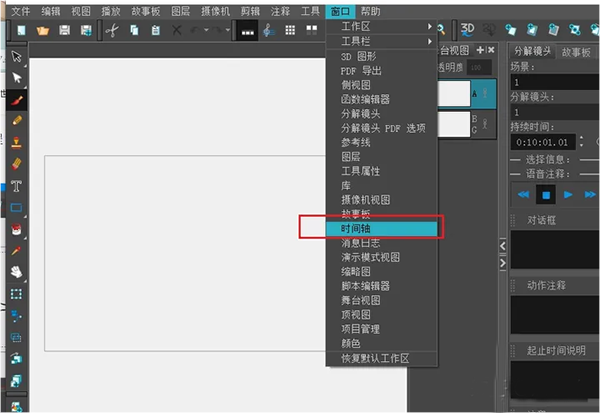Open the 摄像机 menu
This screenshot has height=413, width=600.
coord(216,11)
